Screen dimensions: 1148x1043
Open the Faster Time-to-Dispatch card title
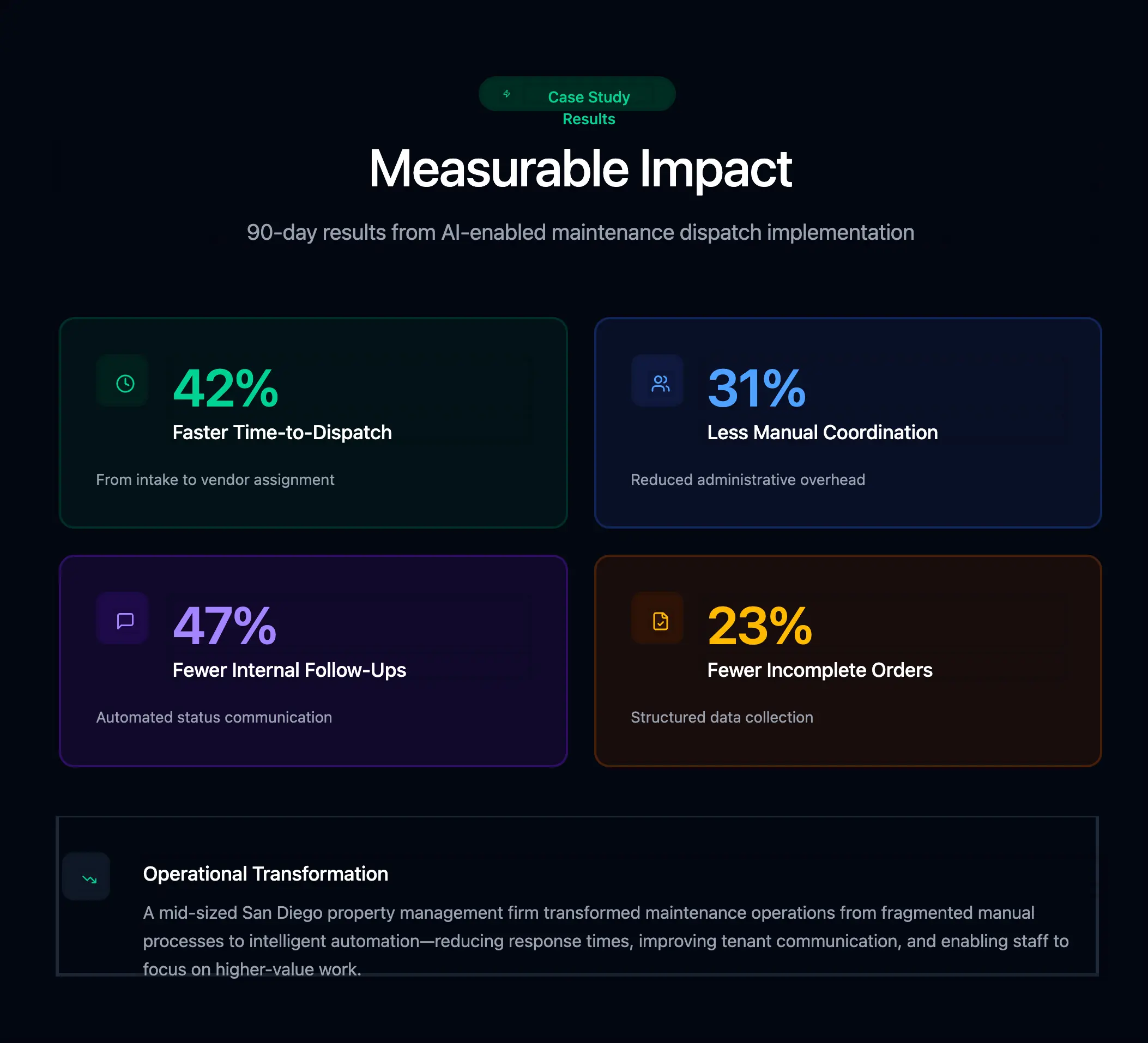pos(282,433)
